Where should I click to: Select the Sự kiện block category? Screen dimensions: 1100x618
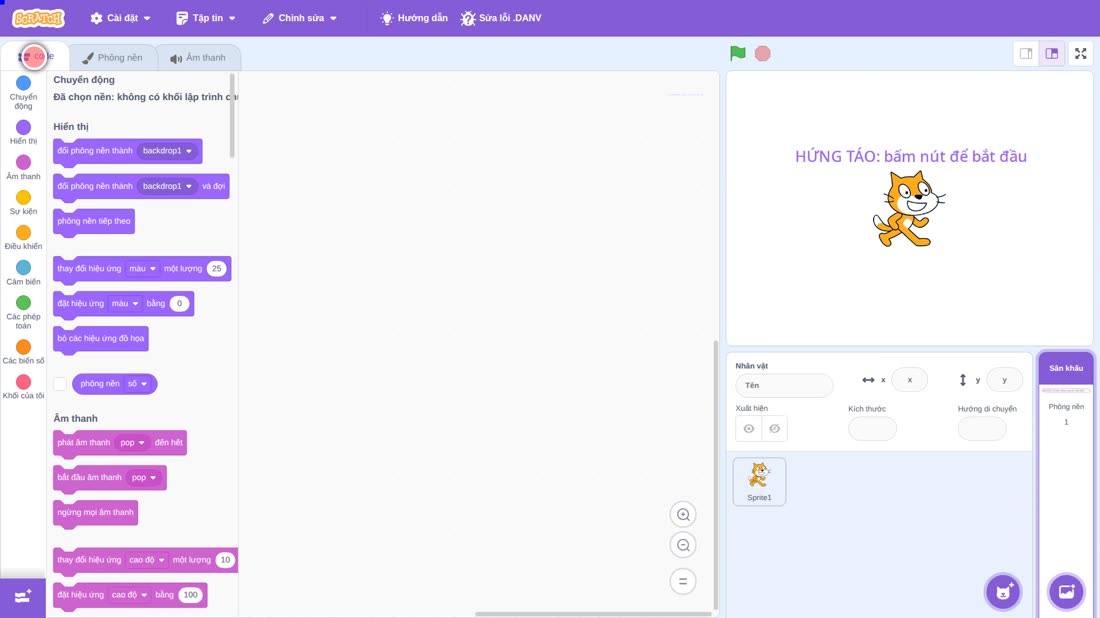23,202
